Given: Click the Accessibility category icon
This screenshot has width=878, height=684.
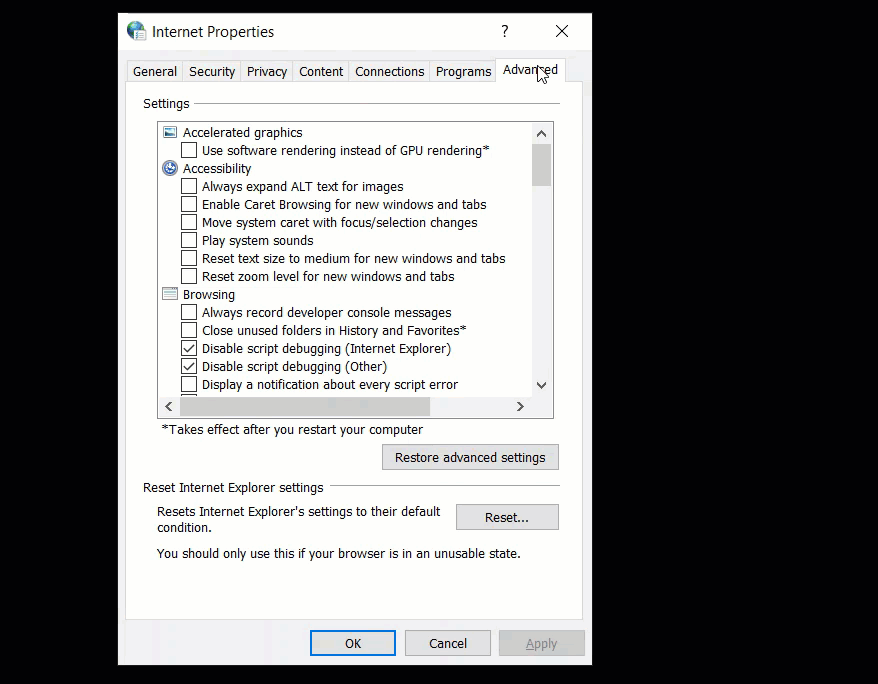Looking at the screenshot, I should click(169, 168).
